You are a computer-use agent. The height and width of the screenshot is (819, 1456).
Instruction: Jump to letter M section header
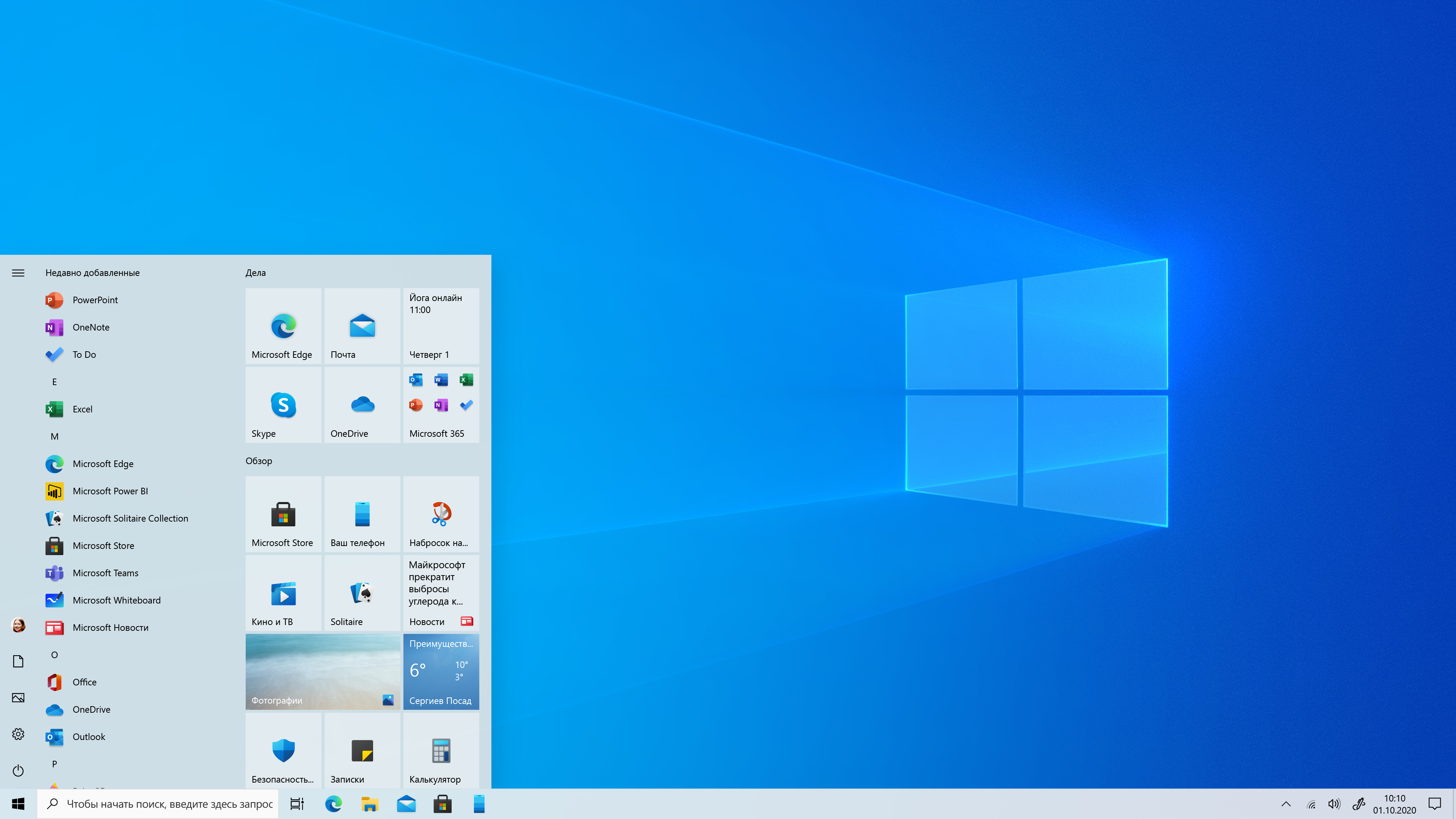(54, 436)
